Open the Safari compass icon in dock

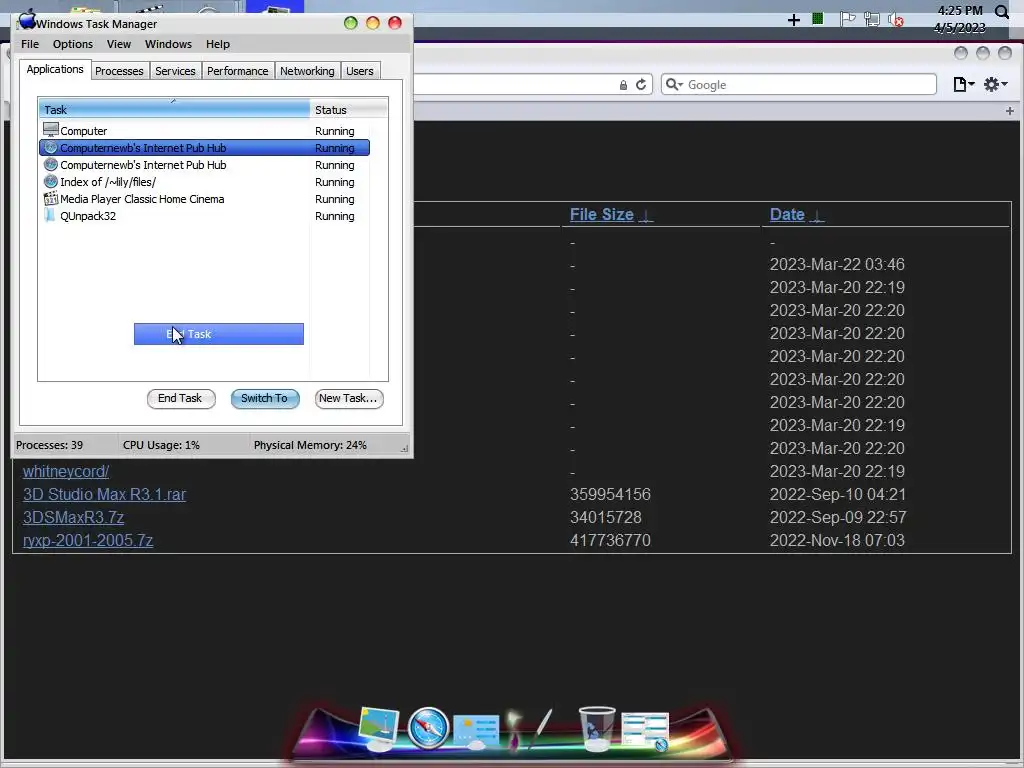point(428,727)
